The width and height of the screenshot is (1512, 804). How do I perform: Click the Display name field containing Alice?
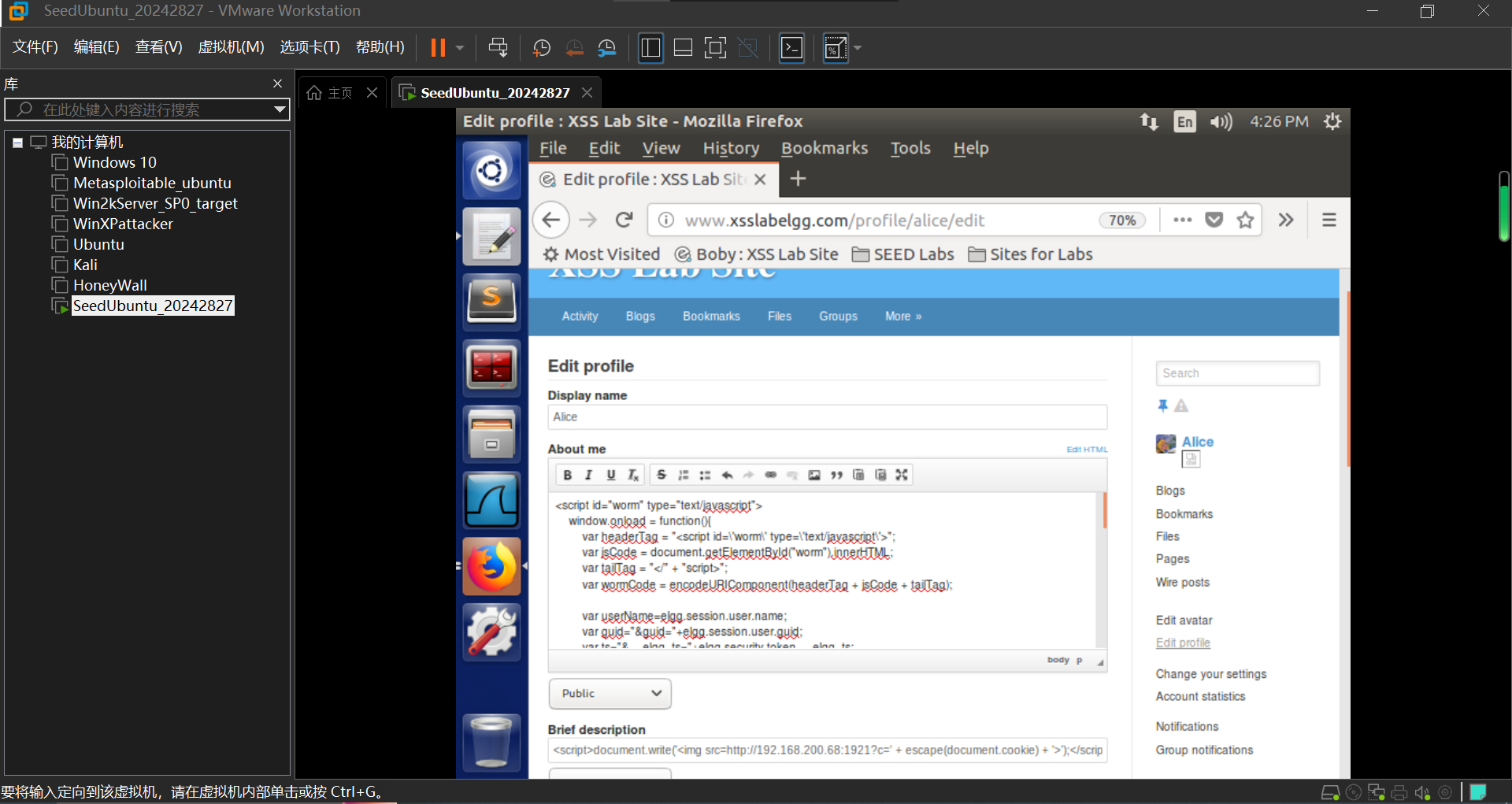[x=827, y=417]
